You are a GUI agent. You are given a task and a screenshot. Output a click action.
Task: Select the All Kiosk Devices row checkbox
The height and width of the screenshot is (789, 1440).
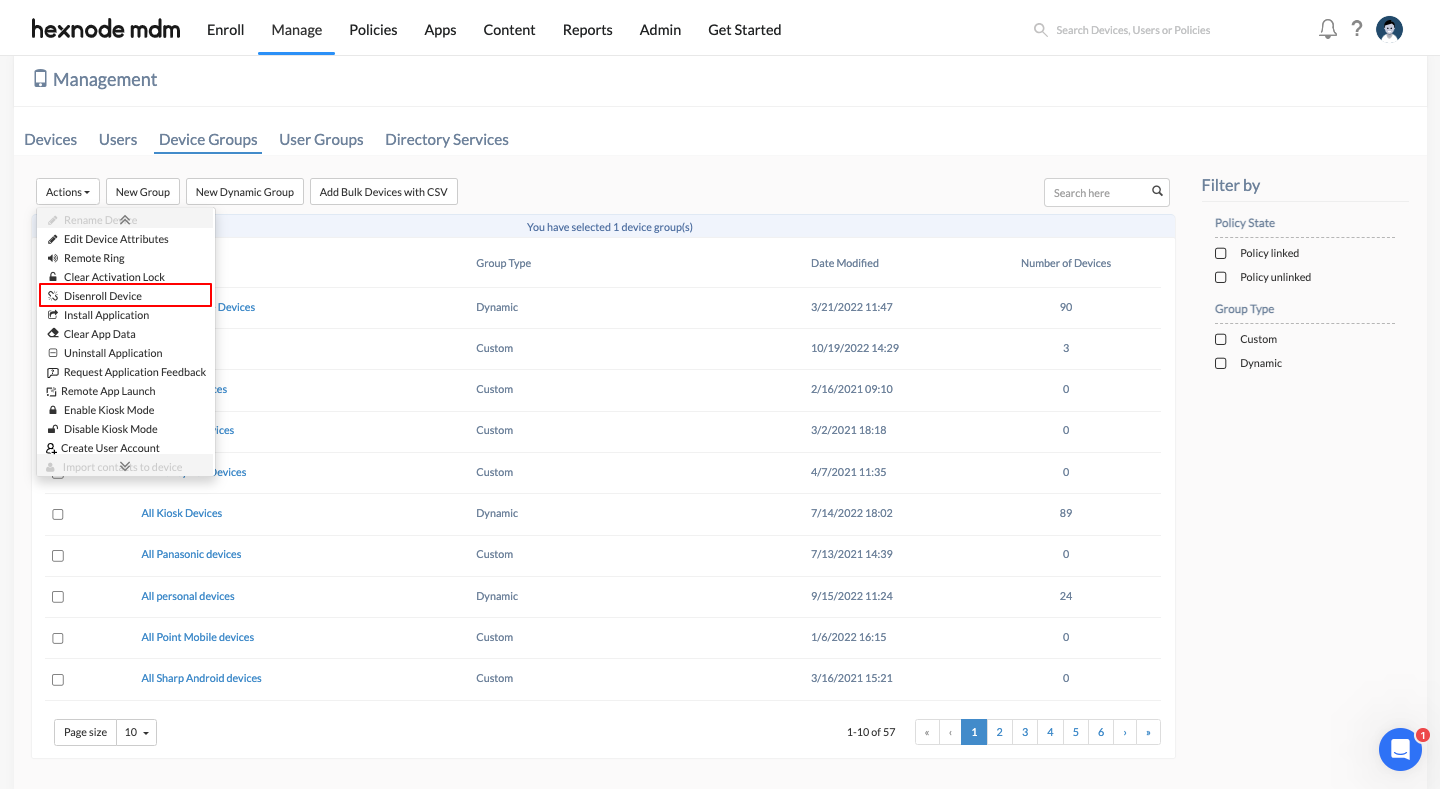point(58,514)
